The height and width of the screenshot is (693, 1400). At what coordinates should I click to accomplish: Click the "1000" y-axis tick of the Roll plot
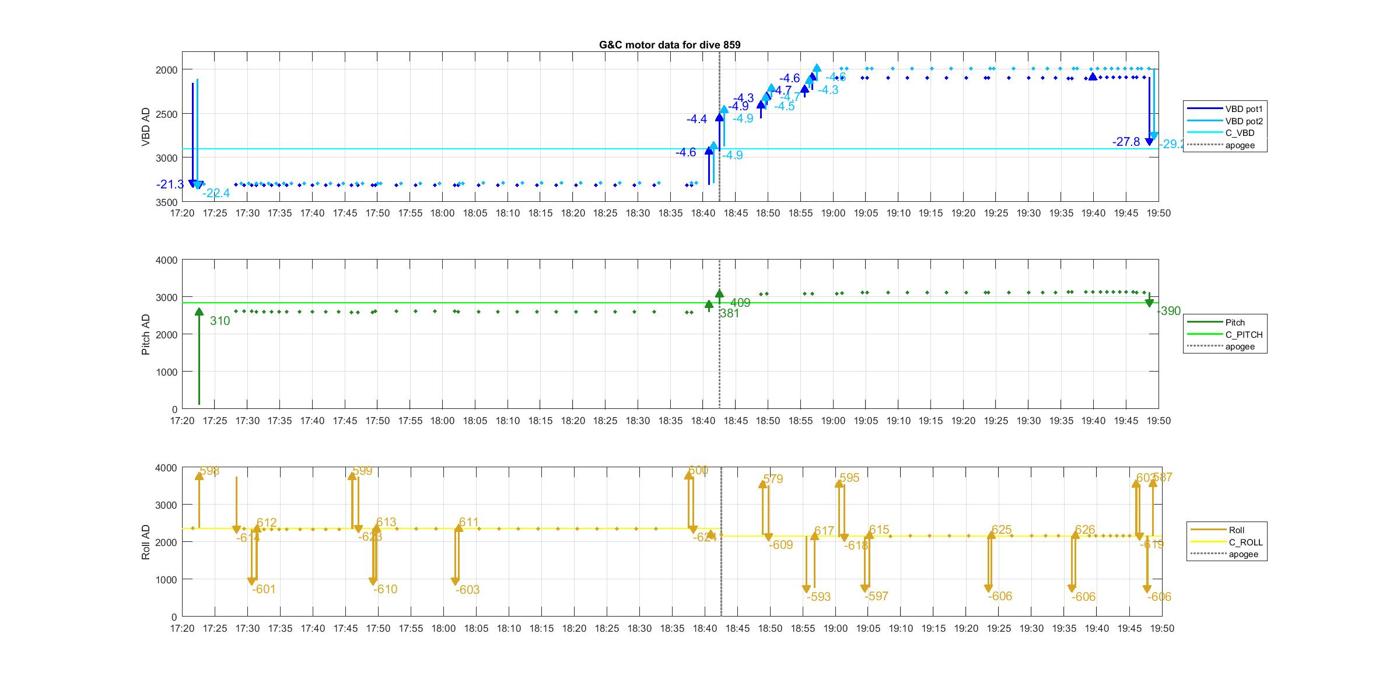pos(166,580)
